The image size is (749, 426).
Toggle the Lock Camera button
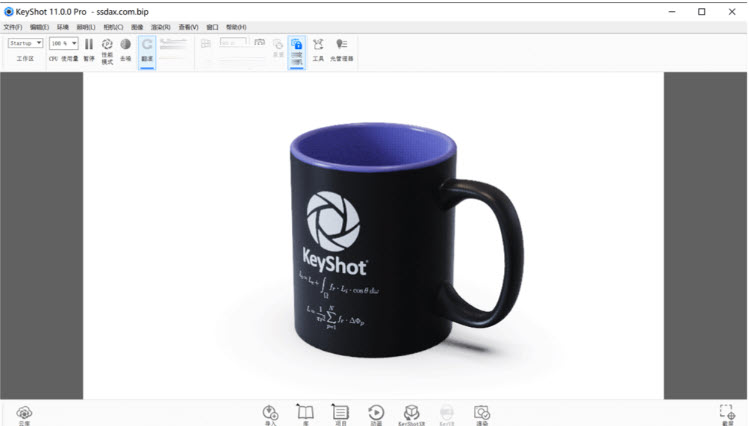click(296, 45)
